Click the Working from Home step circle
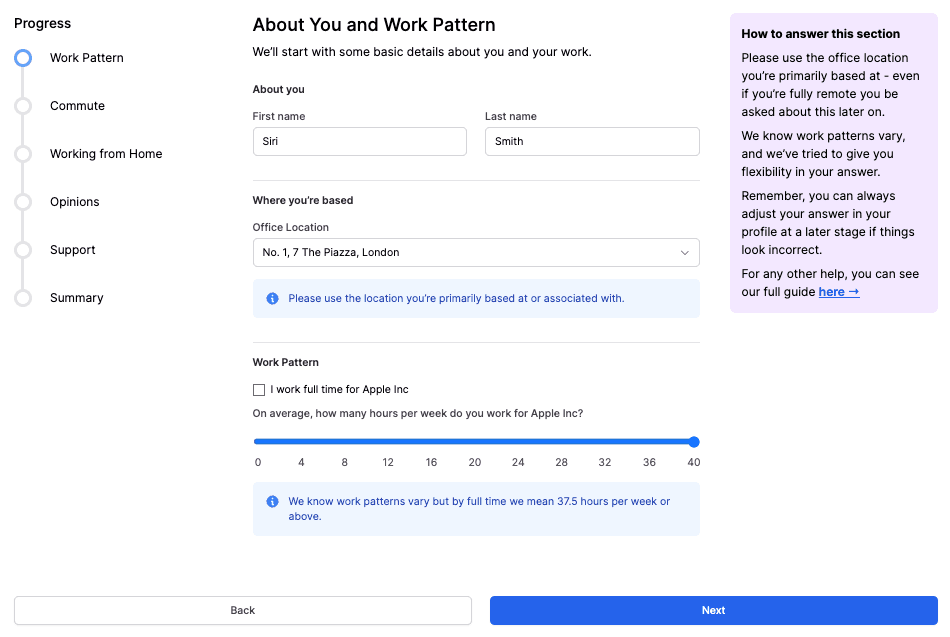 23,154
